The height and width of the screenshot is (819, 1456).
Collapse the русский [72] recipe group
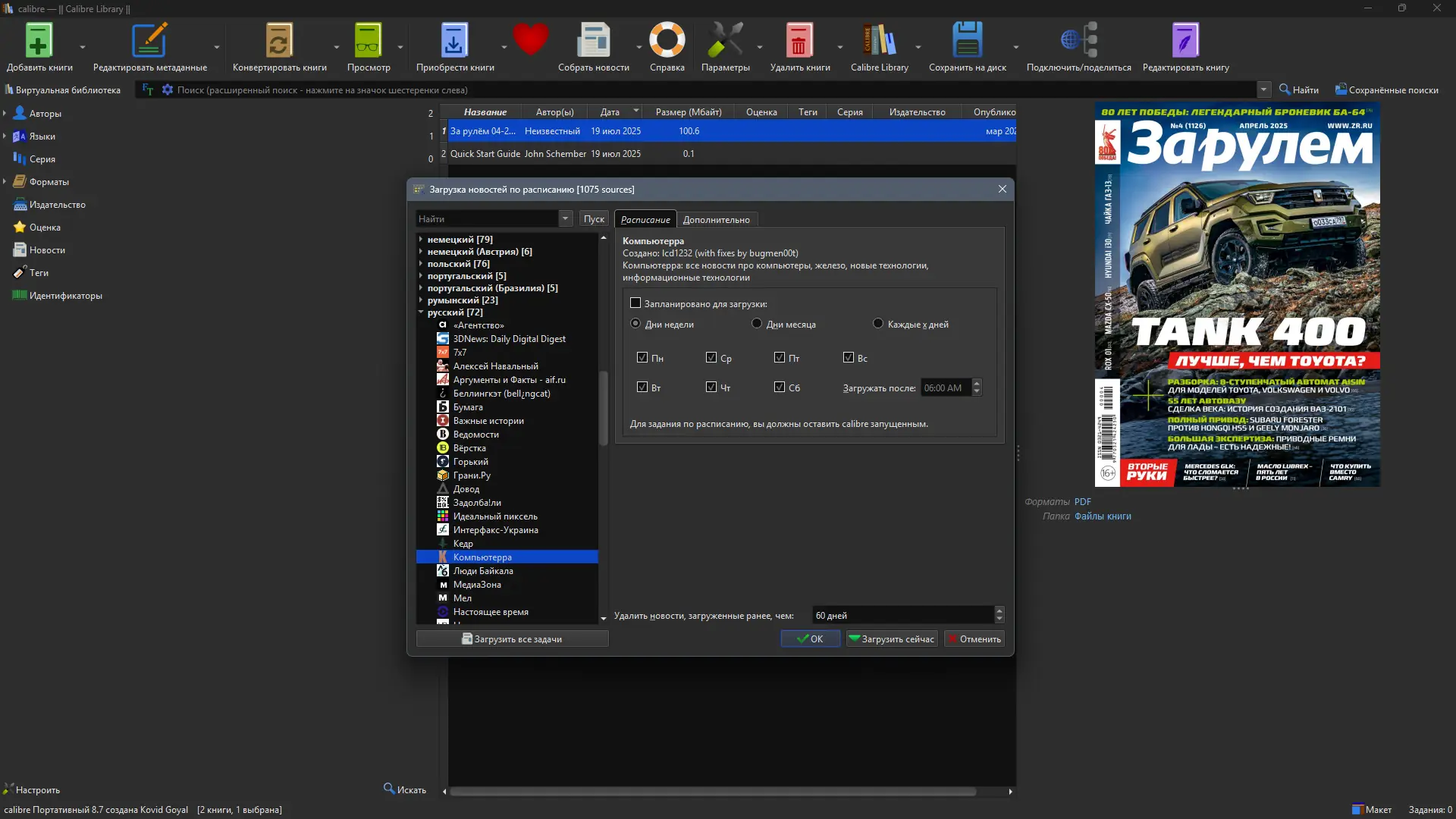coord(421,312)
